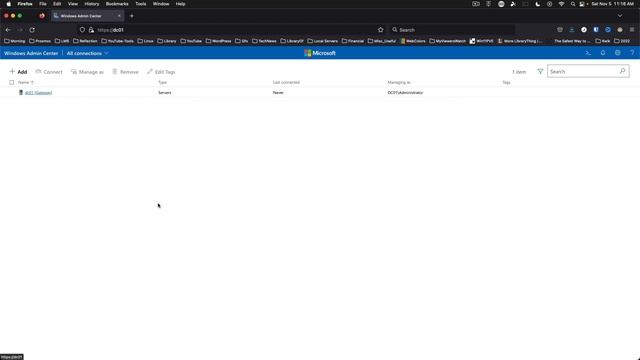Click the Windows Admin Center title link
Image resolution: width=640 pixels, height=360 pixels.
(31, 53)
